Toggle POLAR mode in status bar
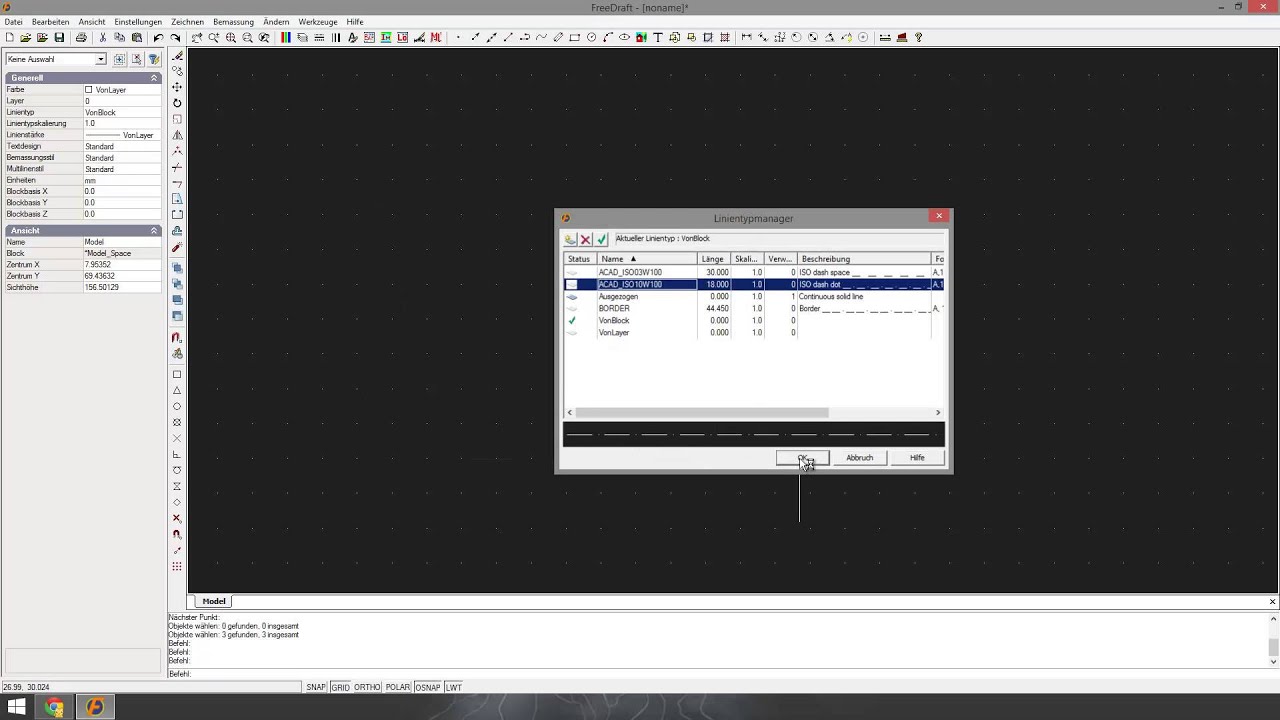This screenshot has width=1280, height=720. (x=398, y=687)
